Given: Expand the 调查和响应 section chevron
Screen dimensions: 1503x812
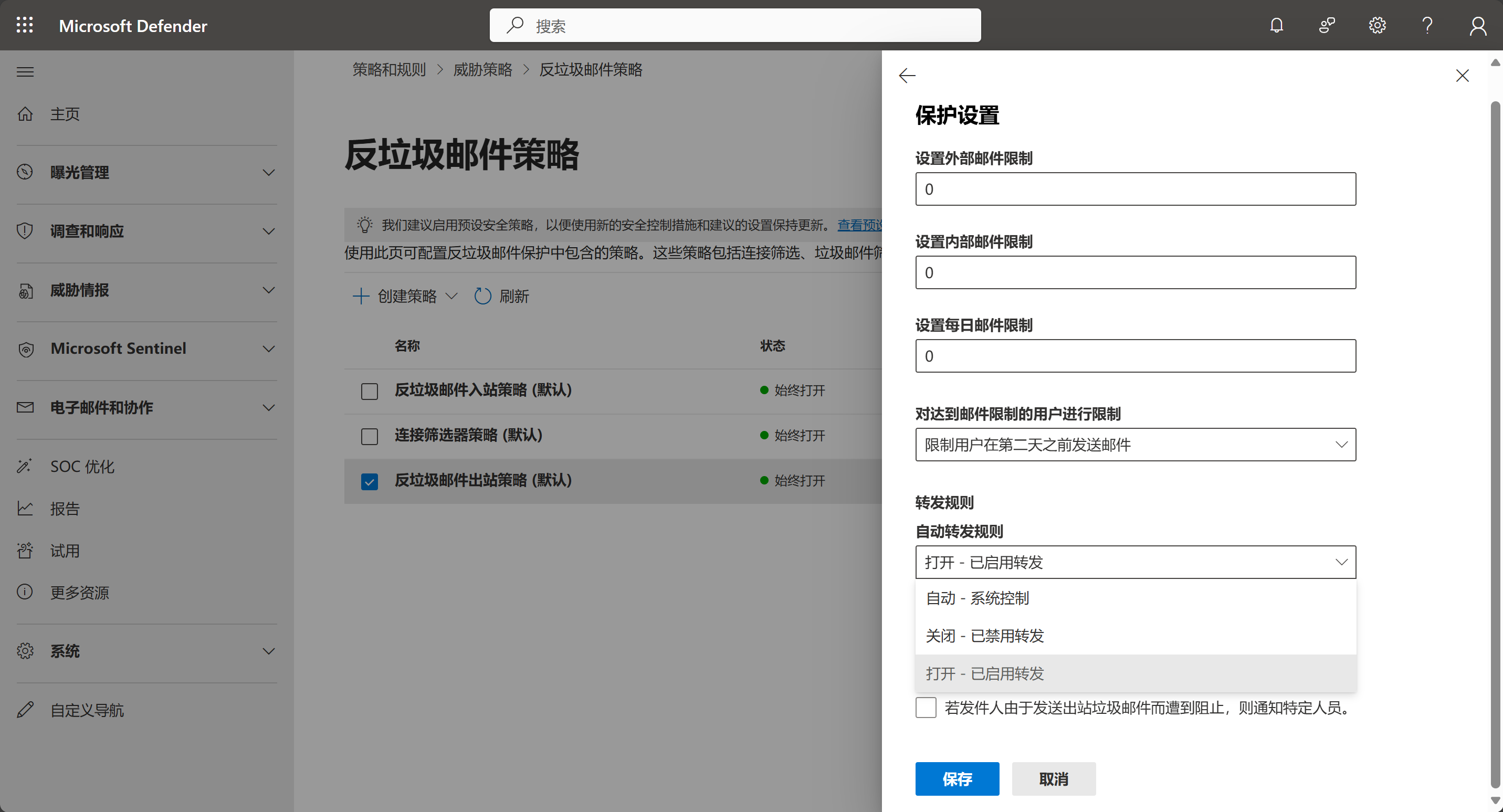Looking at the screenshot, I should (x=268, y=231).
